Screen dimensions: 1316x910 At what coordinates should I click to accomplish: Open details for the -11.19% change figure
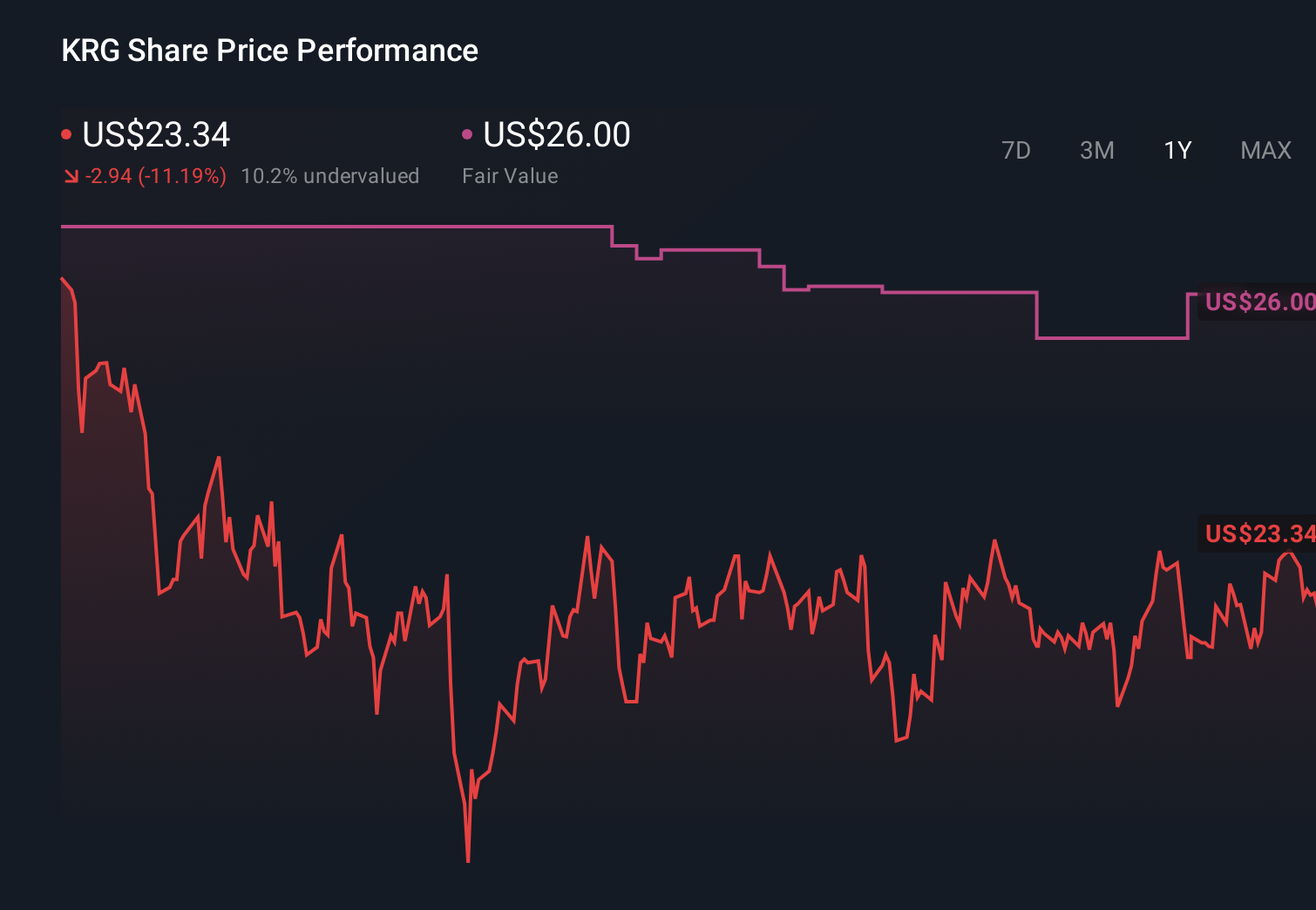(x=155, y=175)
